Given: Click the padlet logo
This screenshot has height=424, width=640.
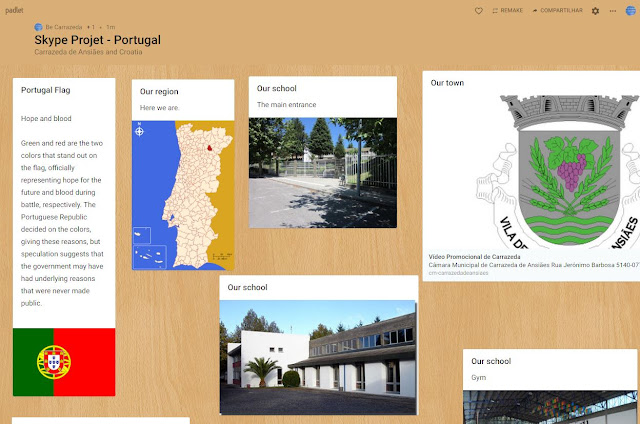Looking at the screenshot, I should pos(14,10).
